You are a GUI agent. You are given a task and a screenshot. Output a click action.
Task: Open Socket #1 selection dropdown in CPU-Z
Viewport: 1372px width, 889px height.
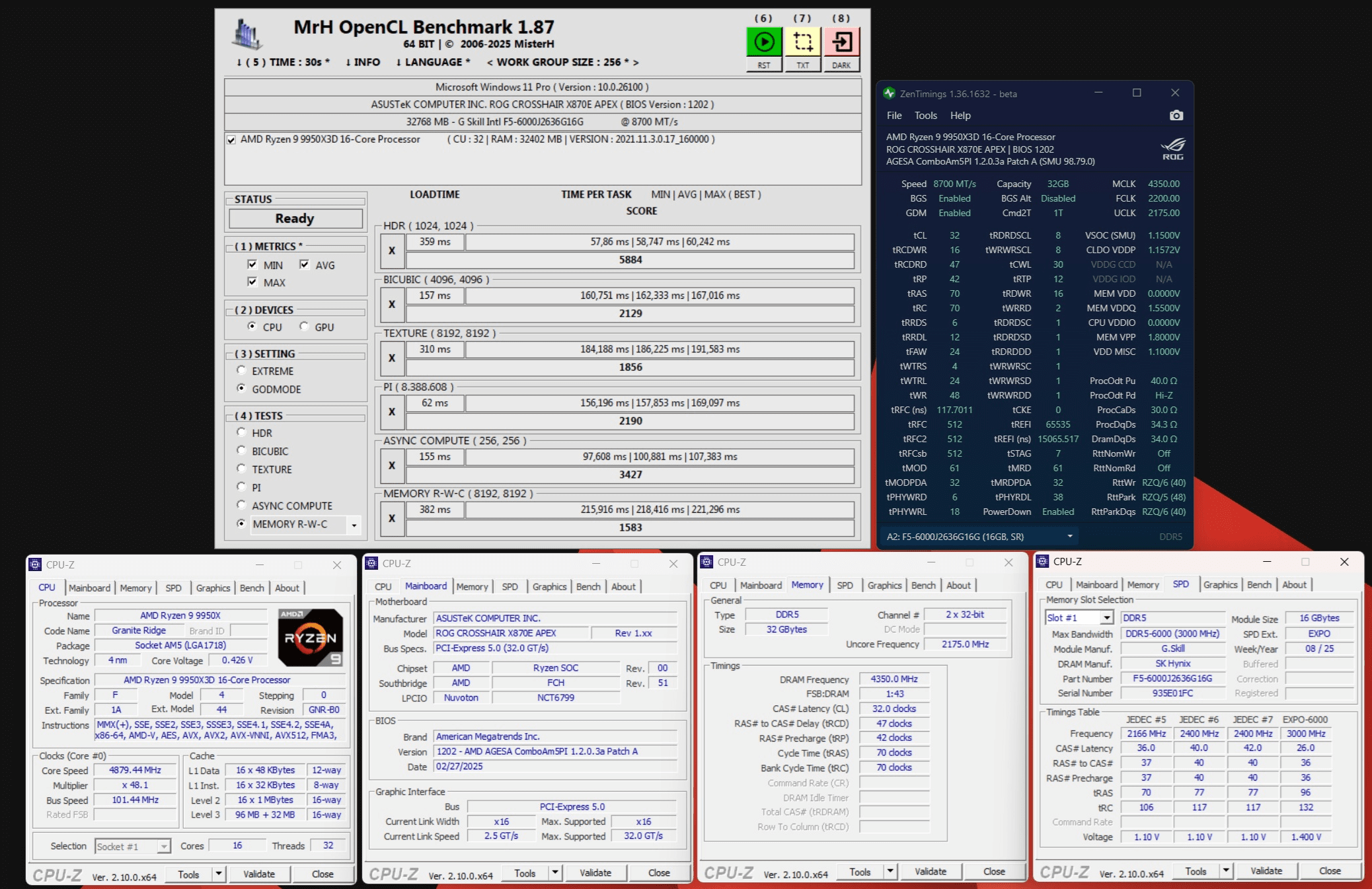coord(163,847)
